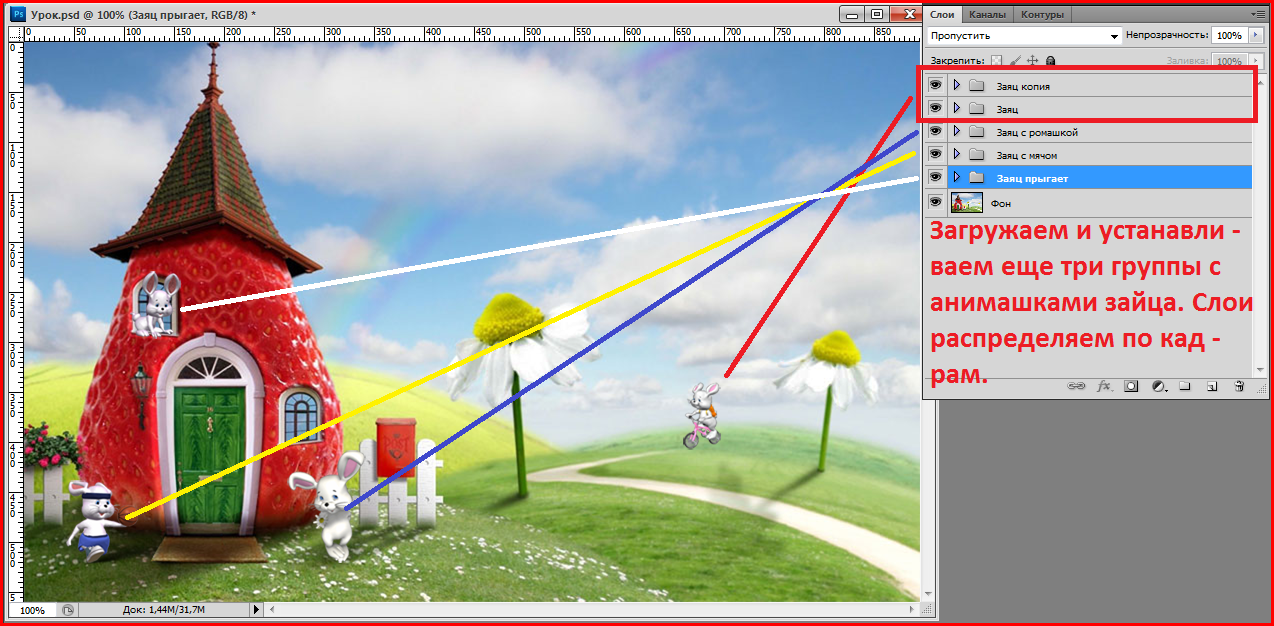Image resolution: width=1274 pixels, height=626 pixels.
Task: Hide the Заяц прыгает group
Action: [x=936, y=178]
